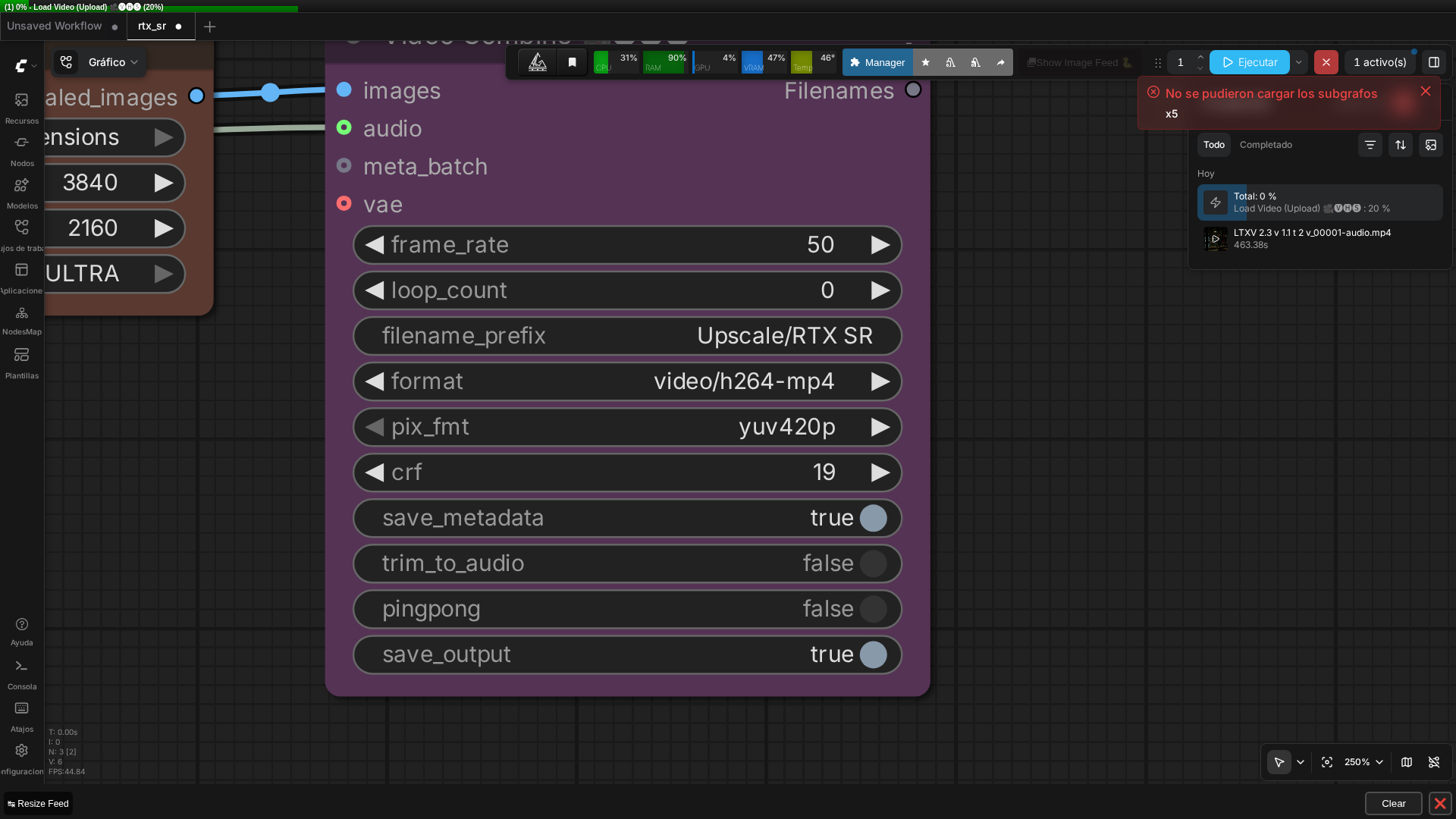
Task: Increase frame_rate with right arrow
Action: pos(880,245)
